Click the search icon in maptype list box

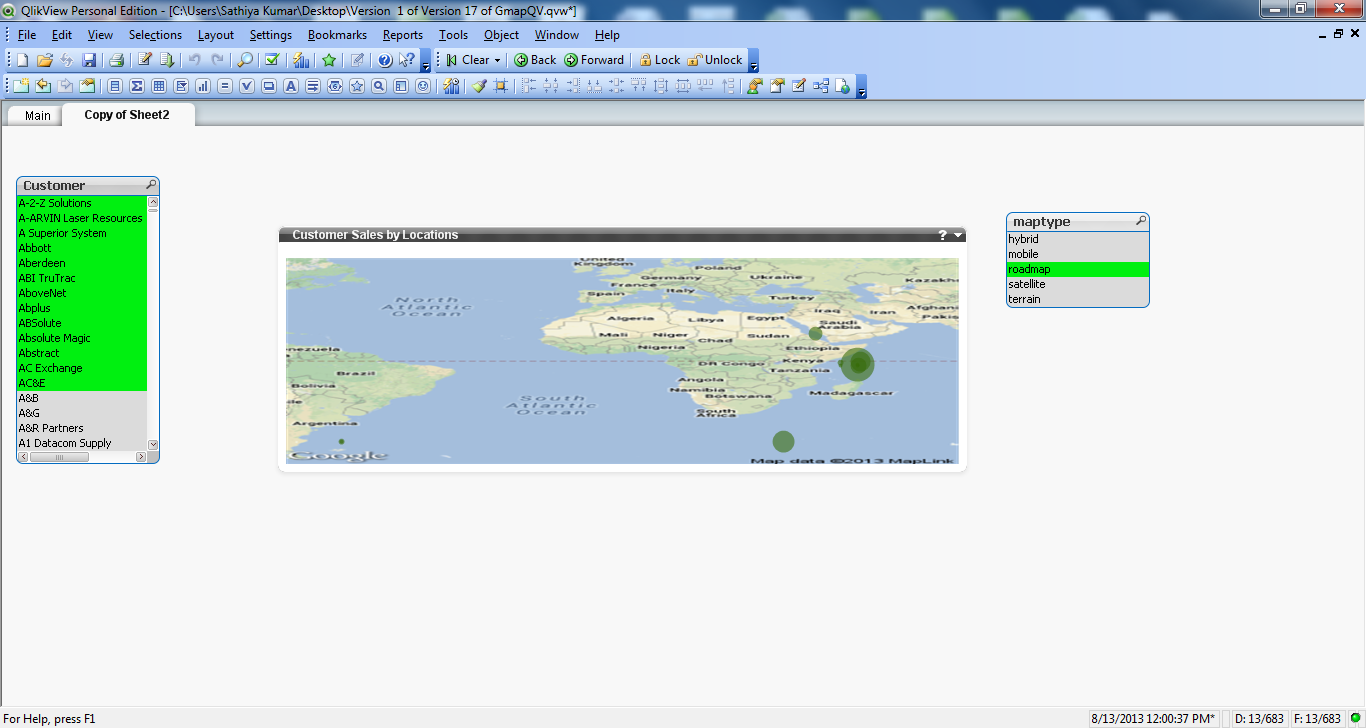[x=1141, y=221]
